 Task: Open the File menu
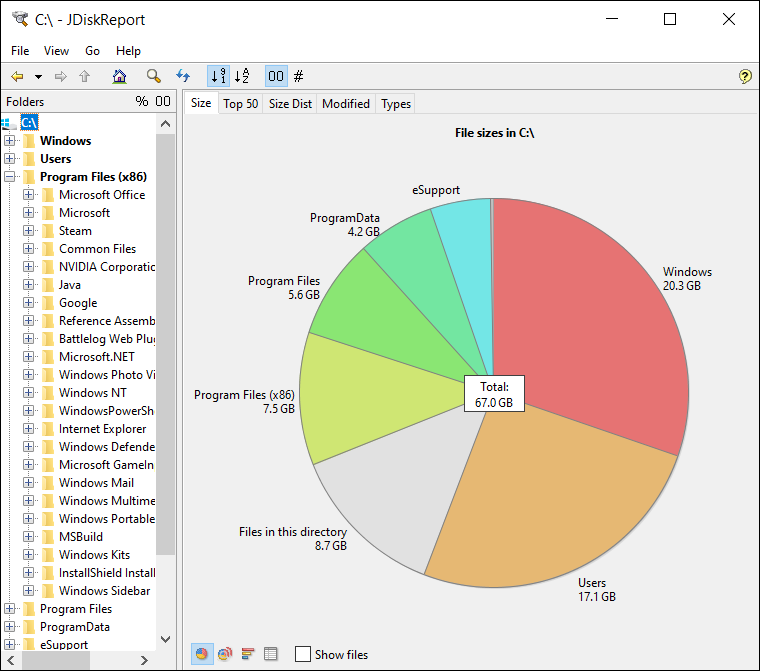click(20, 51)
